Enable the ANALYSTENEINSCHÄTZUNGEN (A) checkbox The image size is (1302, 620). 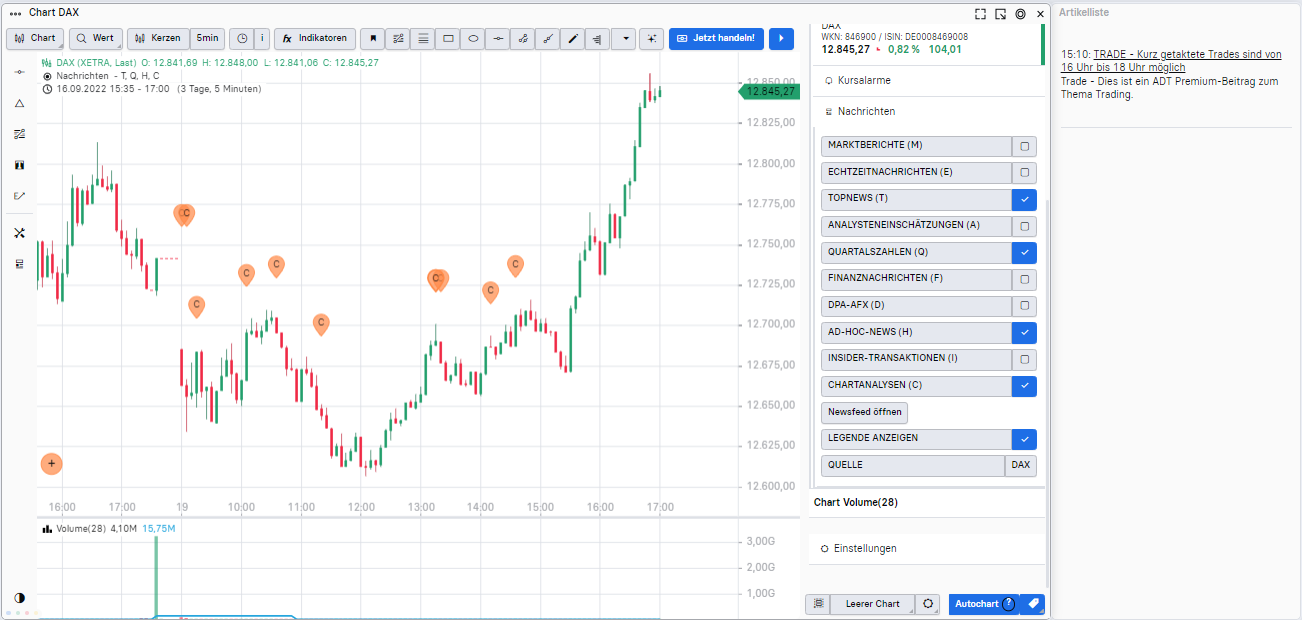coord(1024,226)
